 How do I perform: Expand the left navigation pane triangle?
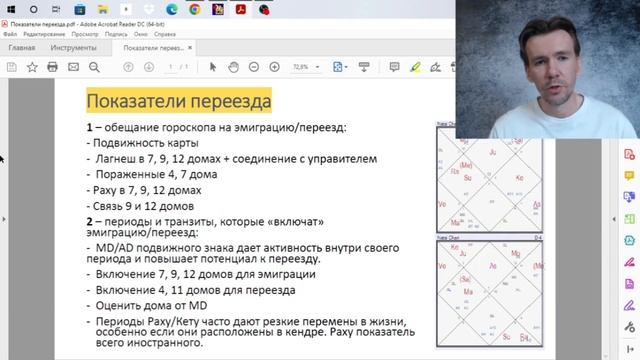pyautogui.click(x=4, y=219)
